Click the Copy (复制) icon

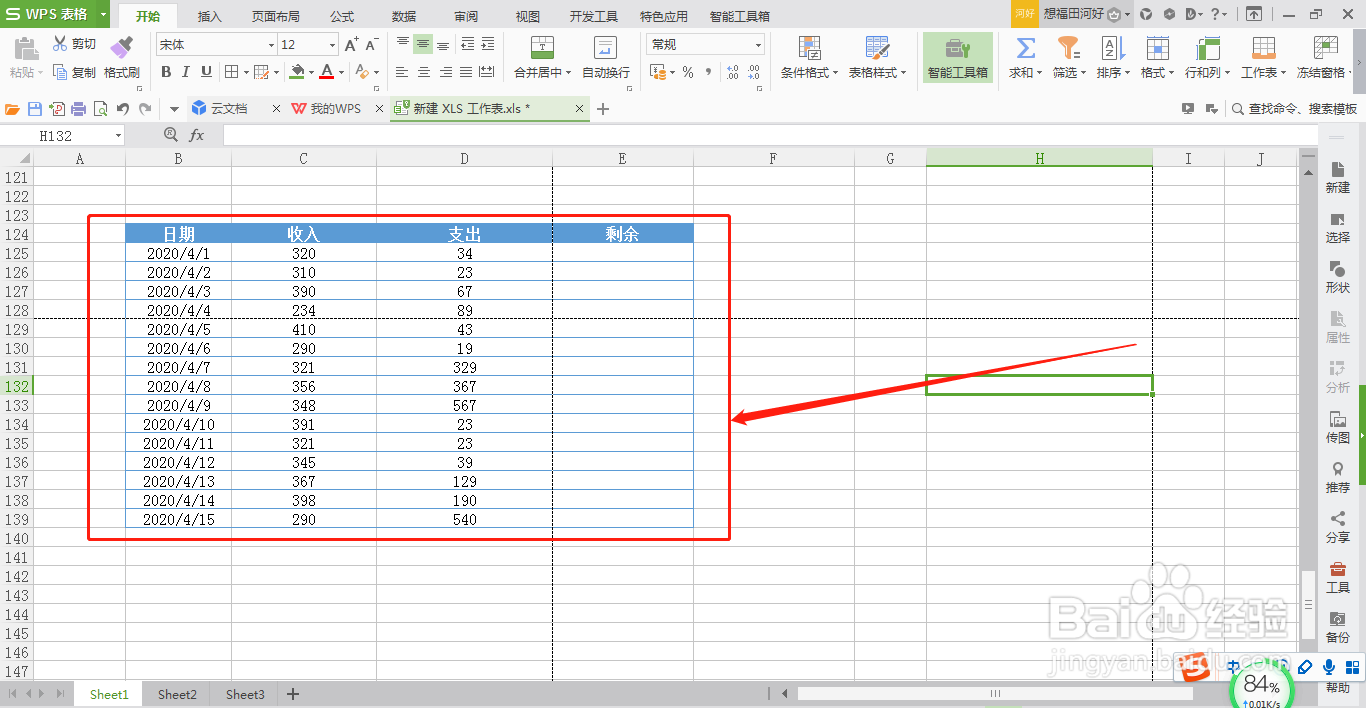click(59, 72)
